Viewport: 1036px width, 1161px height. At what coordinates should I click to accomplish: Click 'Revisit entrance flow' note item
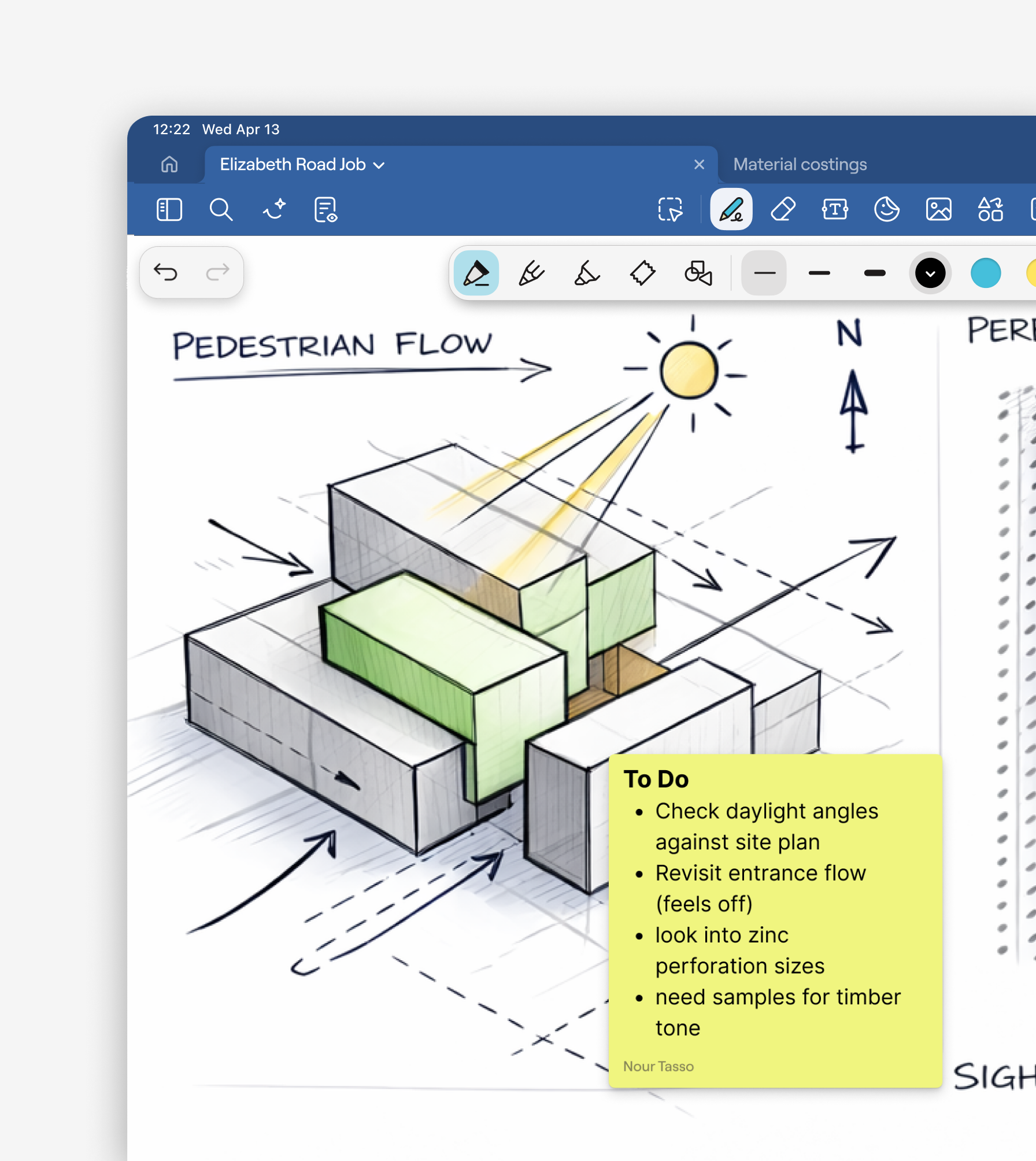(761, 888)
